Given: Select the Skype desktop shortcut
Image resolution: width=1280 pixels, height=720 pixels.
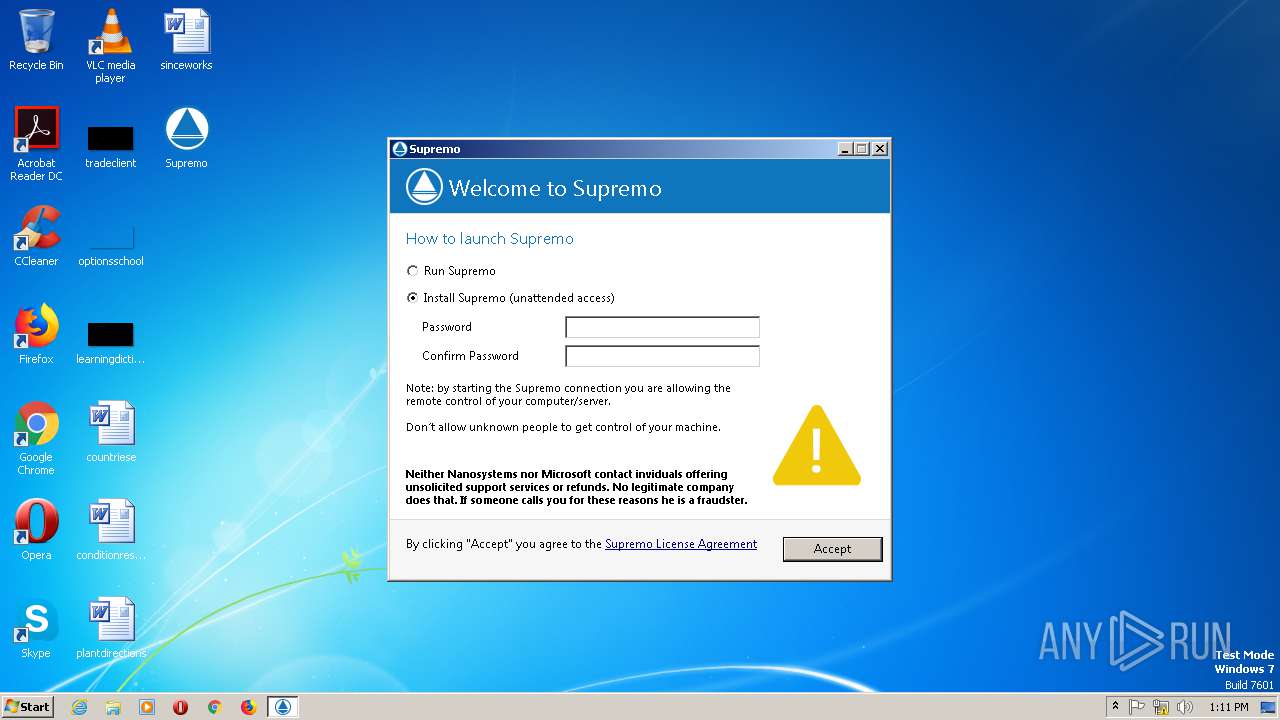Looking at the screenshot, I should pyautogui.click(x=36, y=628).
